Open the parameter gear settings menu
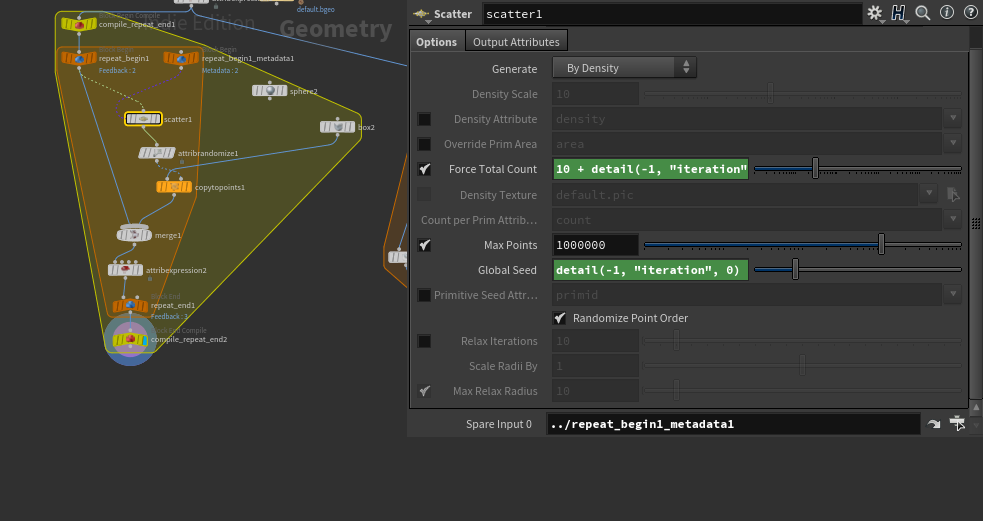The image size is (983, 521). 875,13
